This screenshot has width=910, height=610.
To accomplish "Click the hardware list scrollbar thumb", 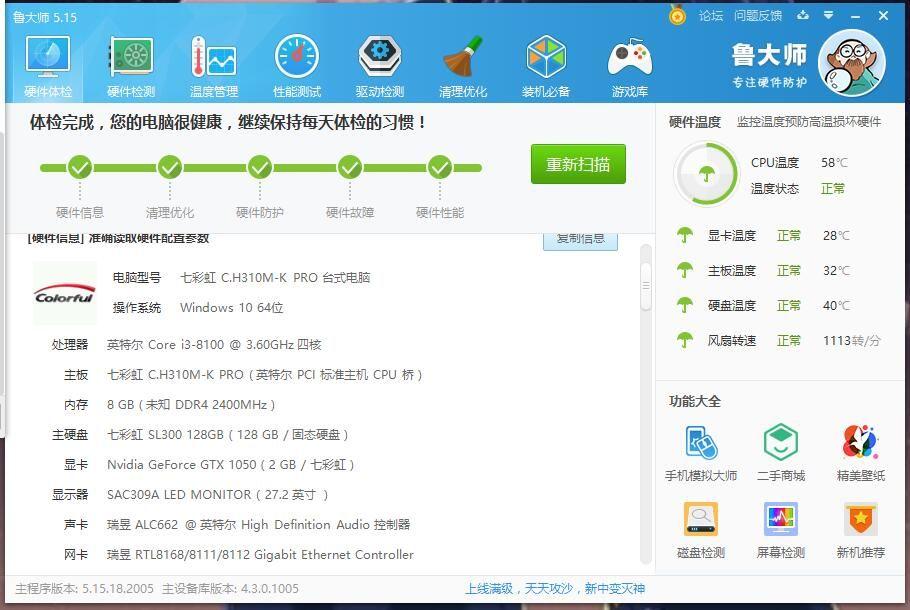I will click(646, 286).
